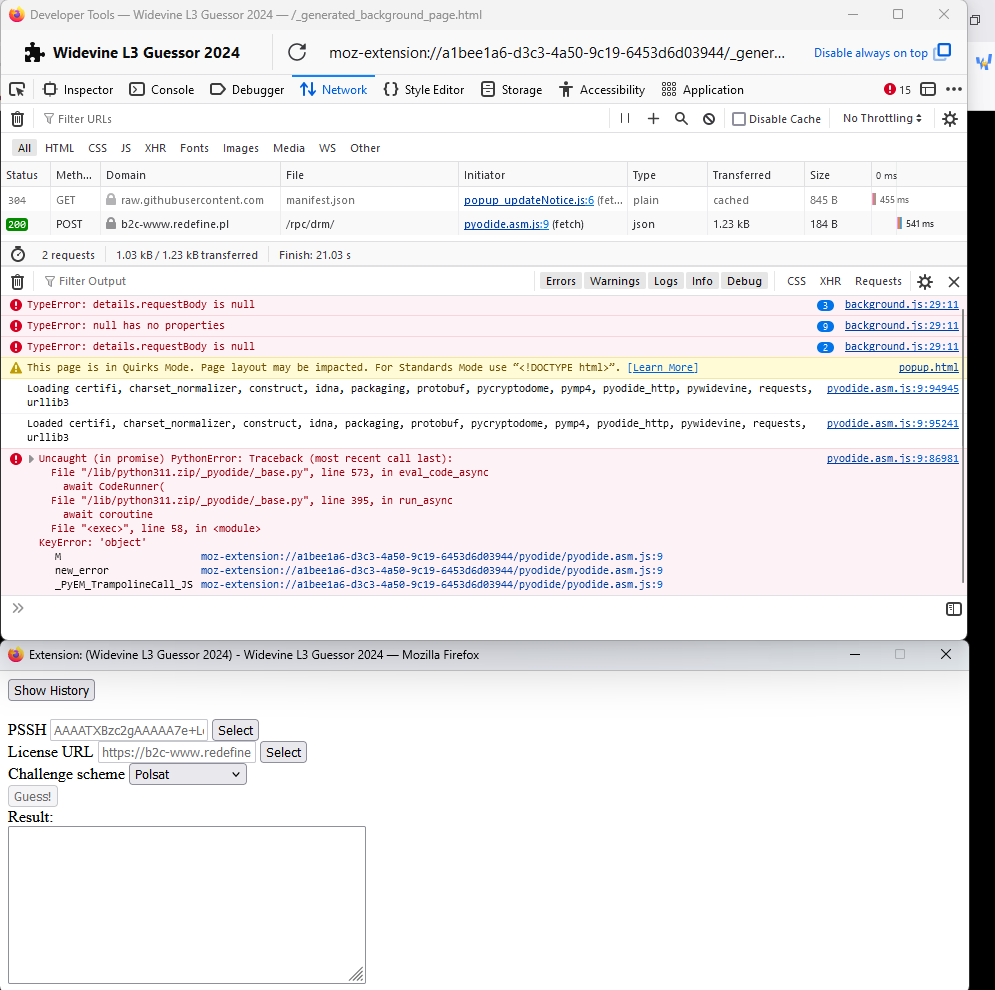The width and height of the screenshot is (995, 990).
Task: Toggle the Logs console filter
Action: [666, 281]
